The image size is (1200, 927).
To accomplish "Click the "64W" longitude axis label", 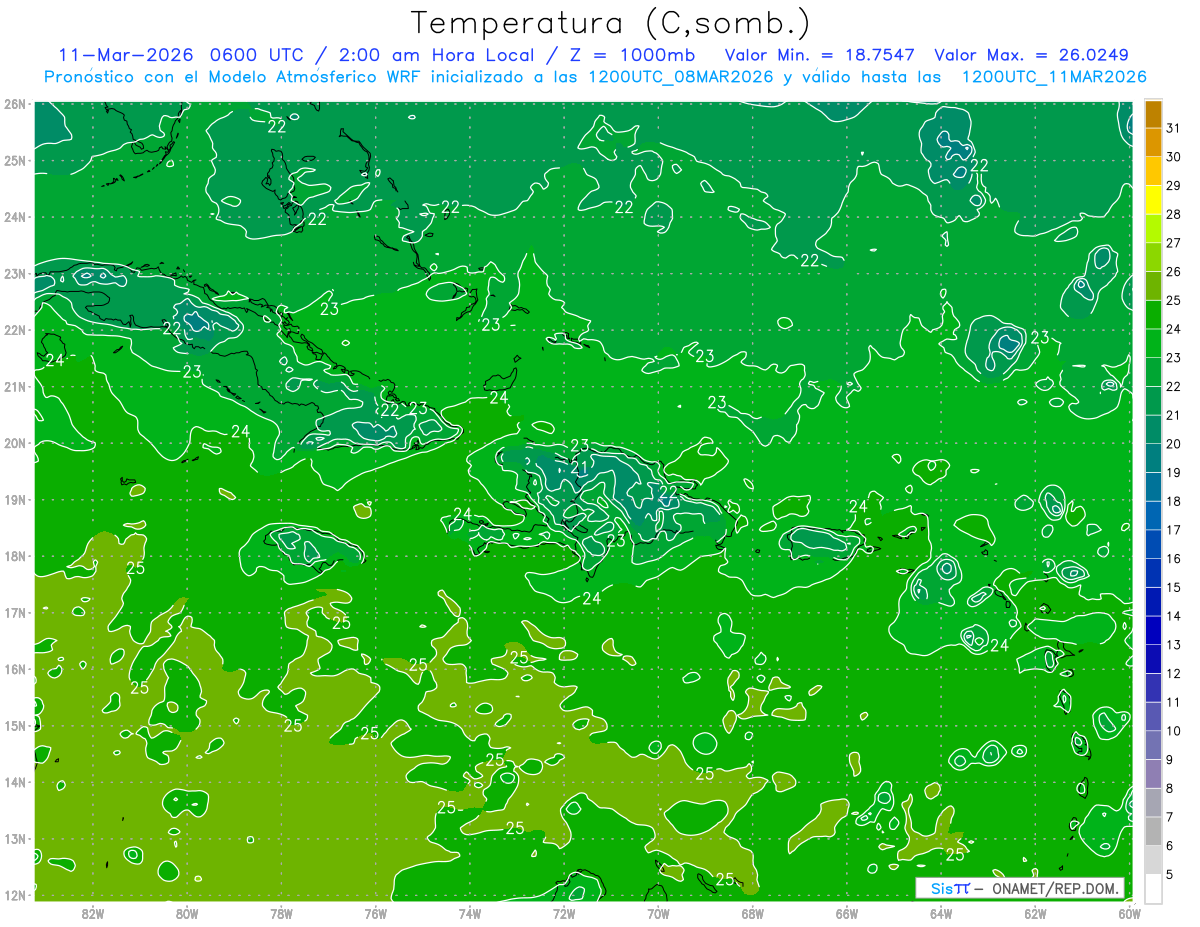I will click(x=941, y=913).
